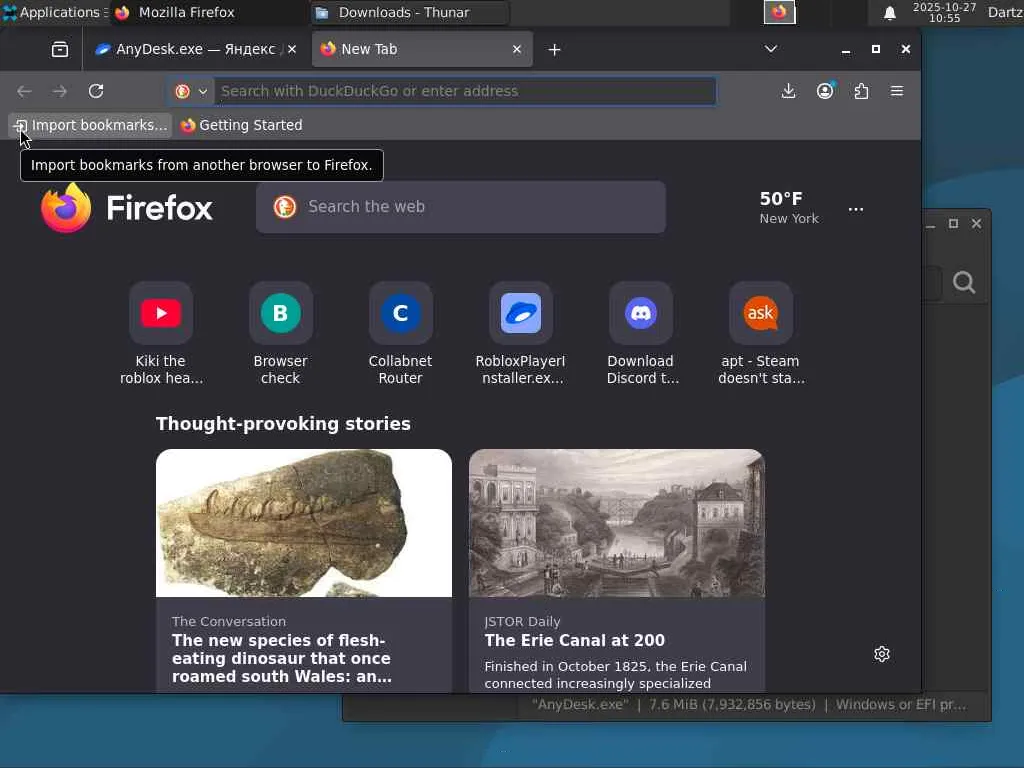Screen dimensions: 1024x768
Task: Open the new tab customize gear icon
Action: point(882,654)
